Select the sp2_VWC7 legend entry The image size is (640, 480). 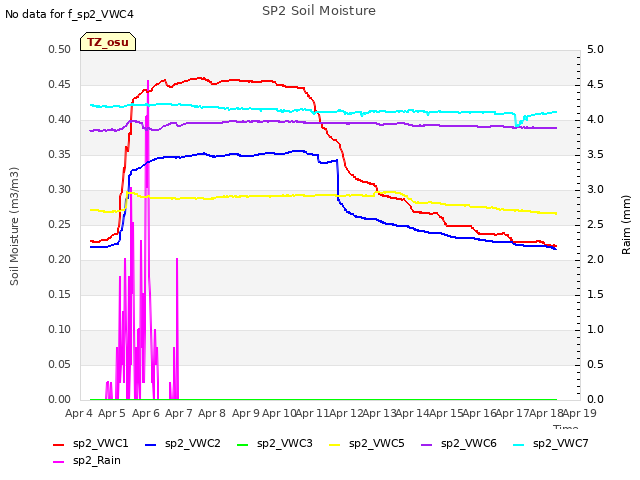tap(551, 443)
